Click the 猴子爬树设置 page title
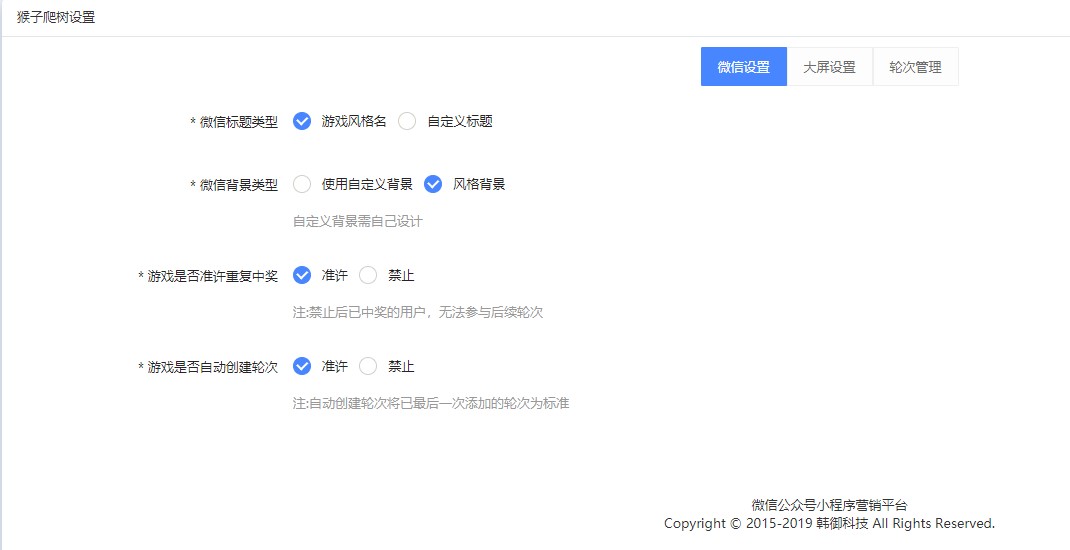 pos(56,18)
